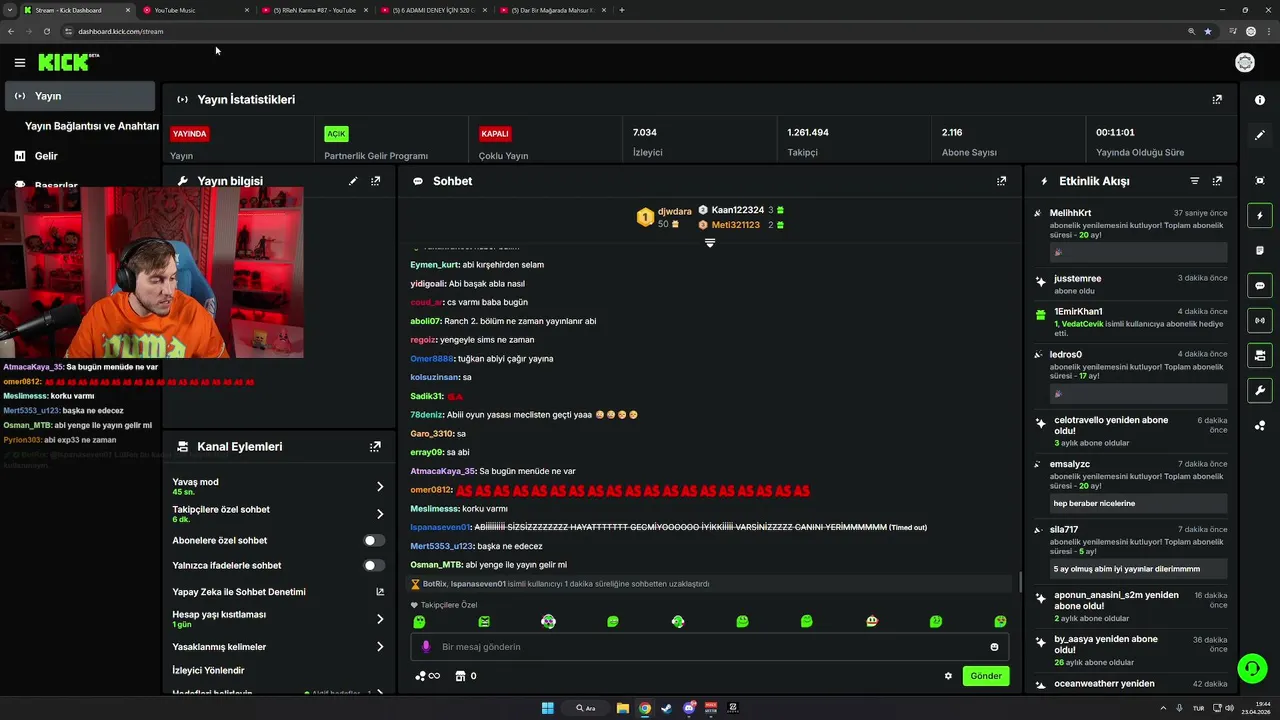Screen dimensions: 1280x720
Task: Open Windows Start button on taskbar
Action: (547, 708)
